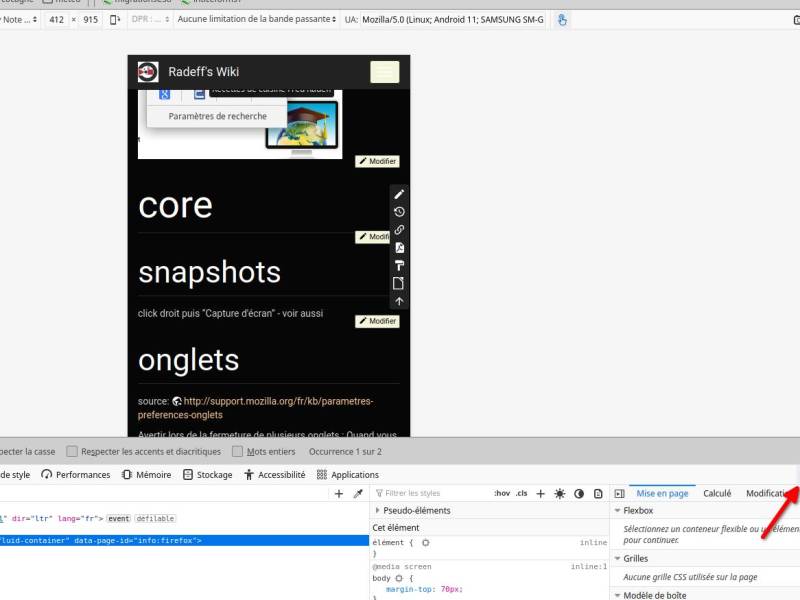
Task: Rotate the viewport orientation icon
Action: point(115,19)
